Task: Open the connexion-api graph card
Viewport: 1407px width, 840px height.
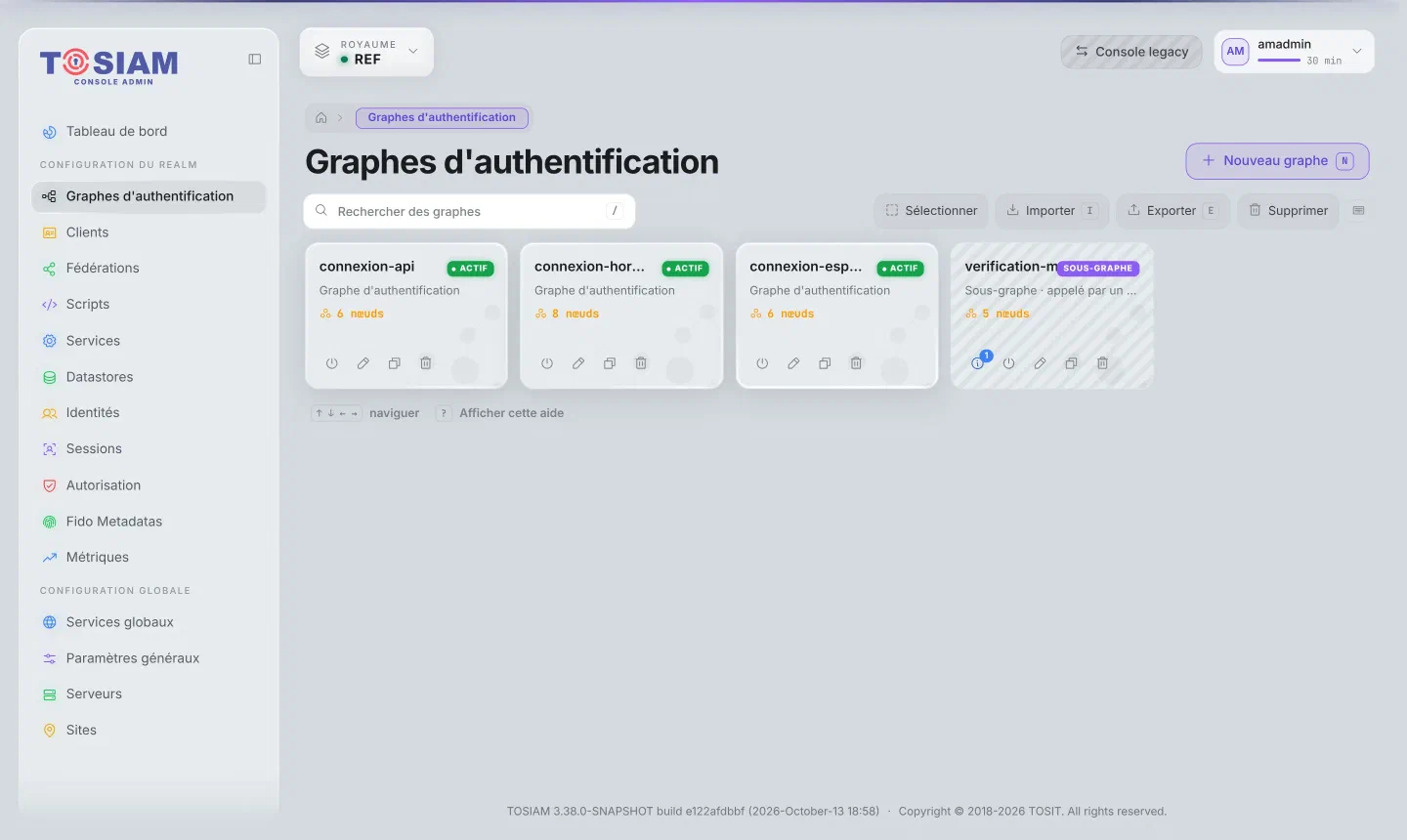Action: [x=406, y=315]
